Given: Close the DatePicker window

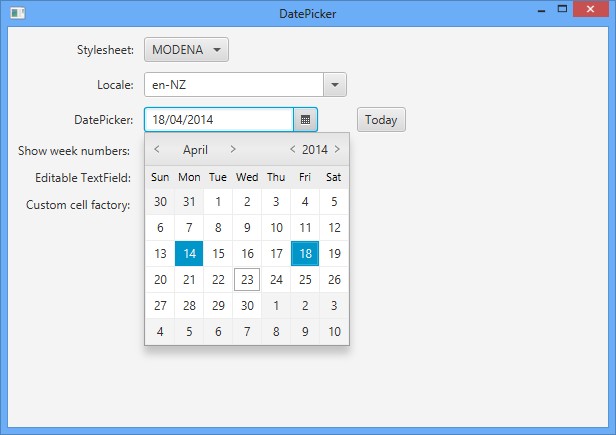Looking at the screenshot, I should click(x=592, y=10).
